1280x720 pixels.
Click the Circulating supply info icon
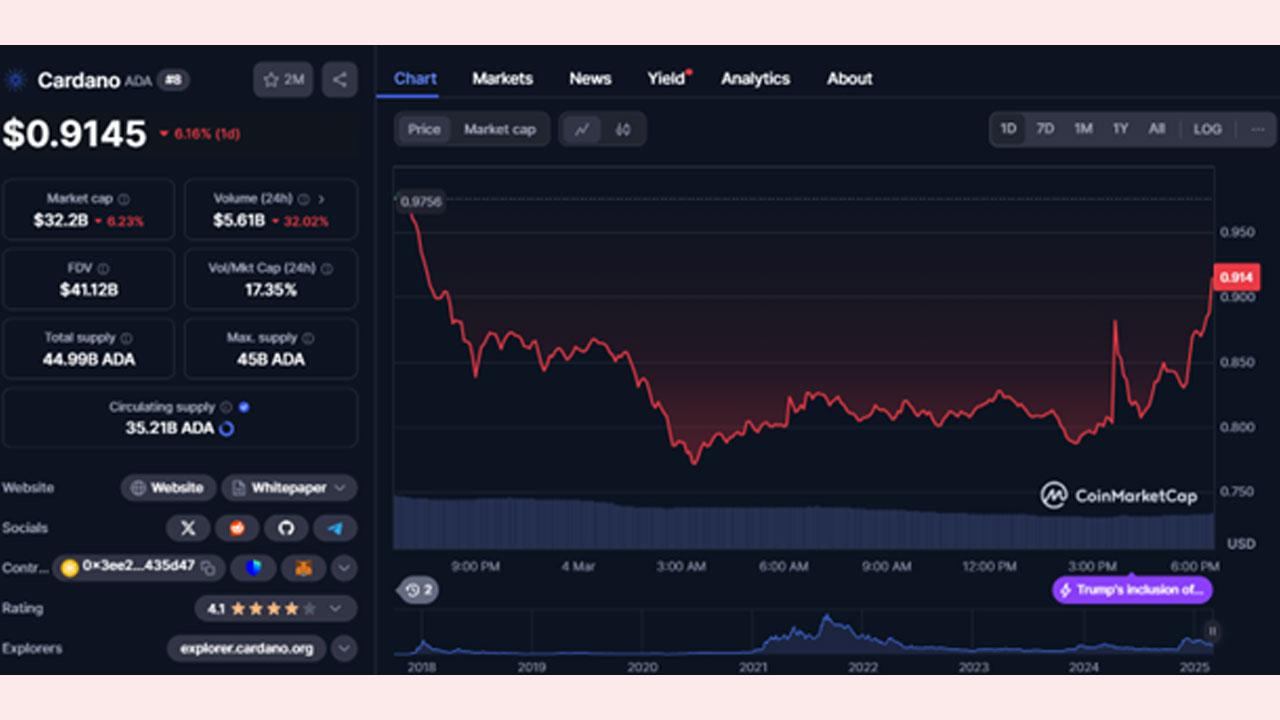point(226,407)
